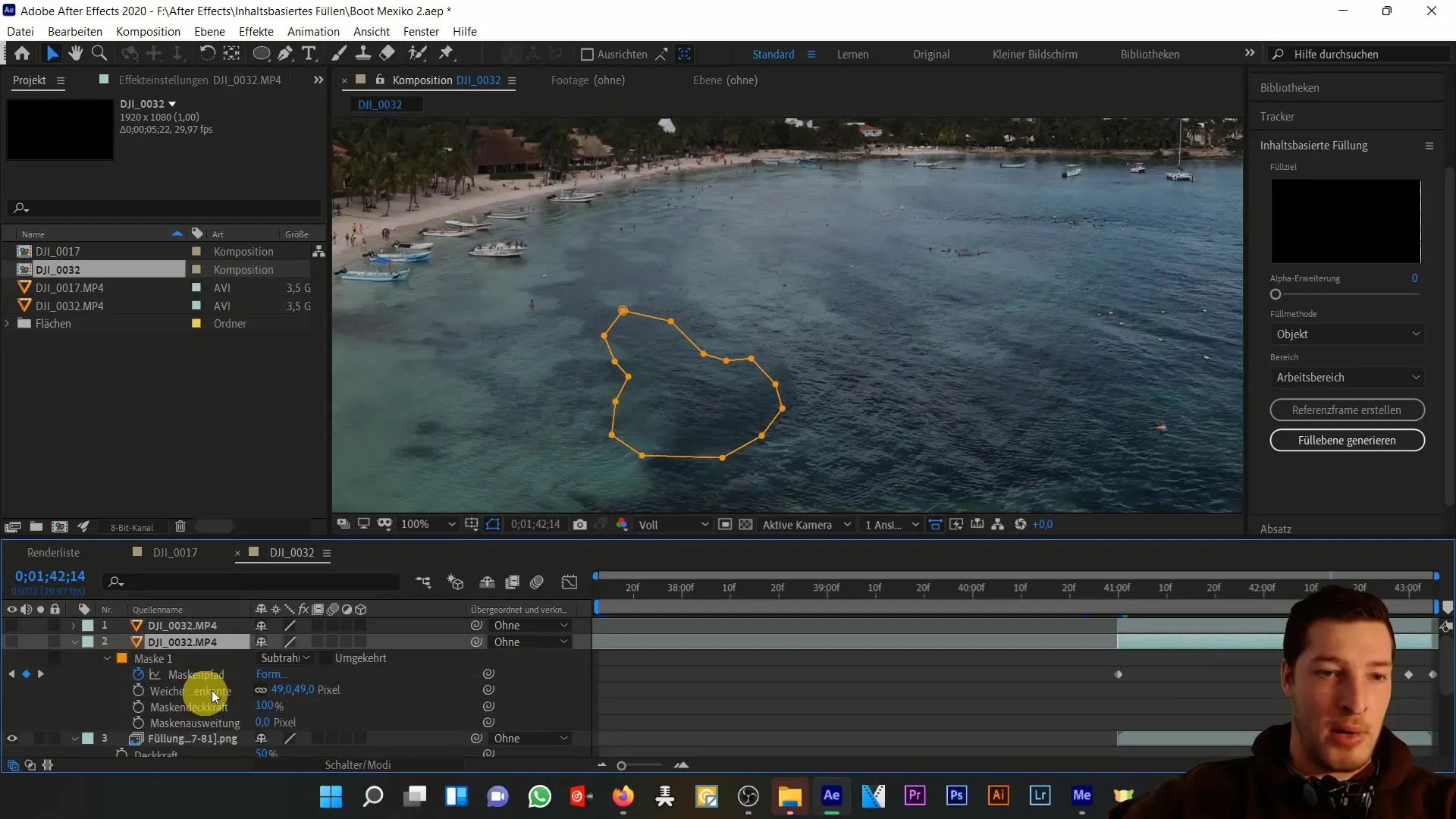The height and width of the screenshot is (819, 1456).
Task: Open Aktive Kamera view dropdown
Action: [x=806, y=525]
